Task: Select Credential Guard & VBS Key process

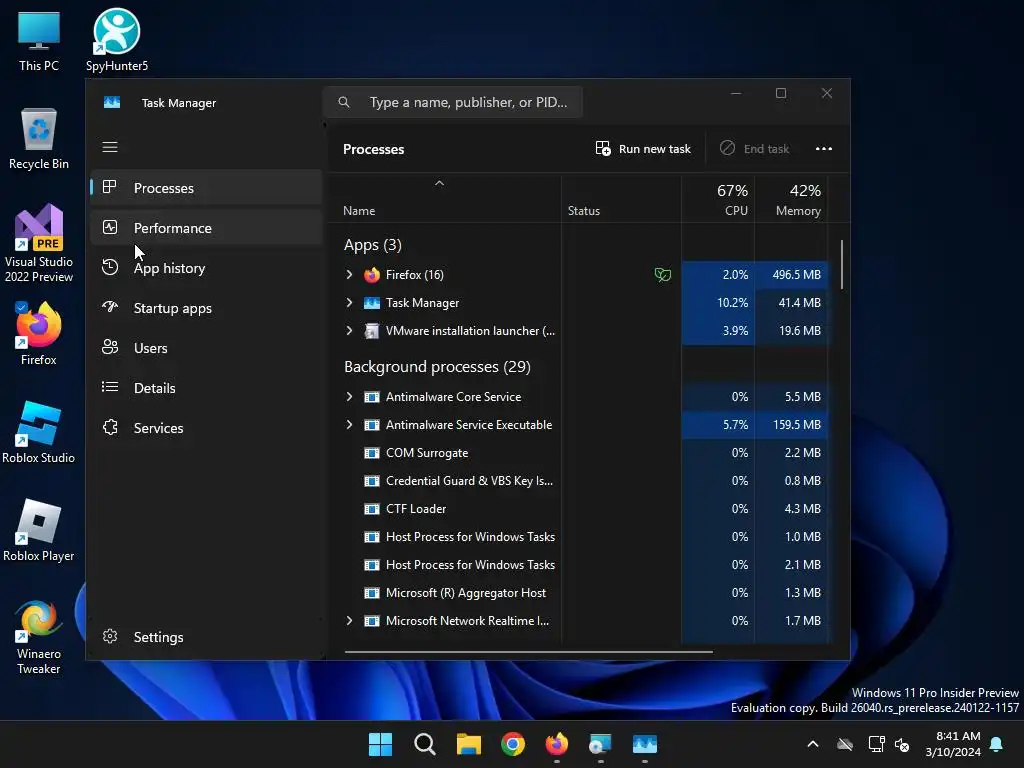Action: pyautogui.click(x=578, y=481)
